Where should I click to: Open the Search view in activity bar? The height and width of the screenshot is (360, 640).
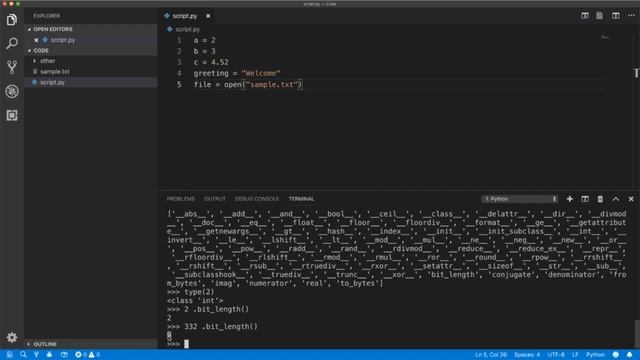12,43
